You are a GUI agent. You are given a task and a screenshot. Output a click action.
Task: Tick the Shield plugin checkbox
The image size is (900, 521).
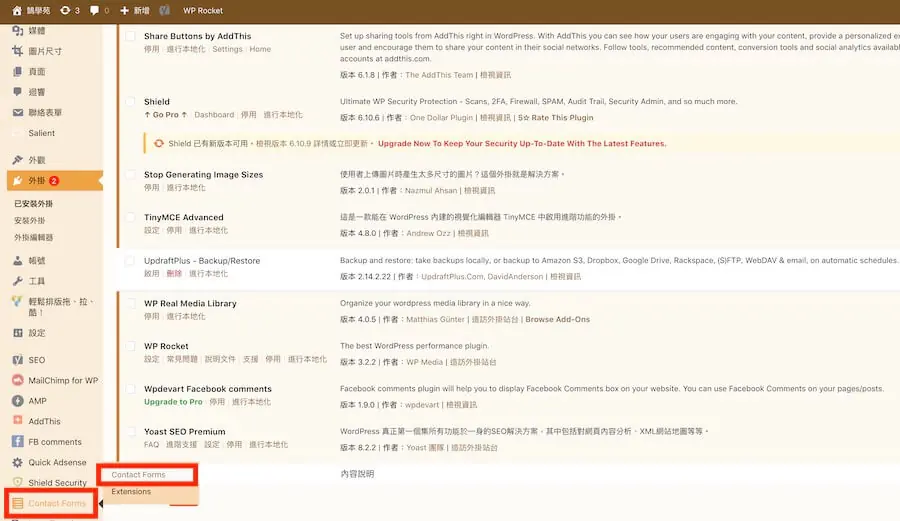[131, 102]
